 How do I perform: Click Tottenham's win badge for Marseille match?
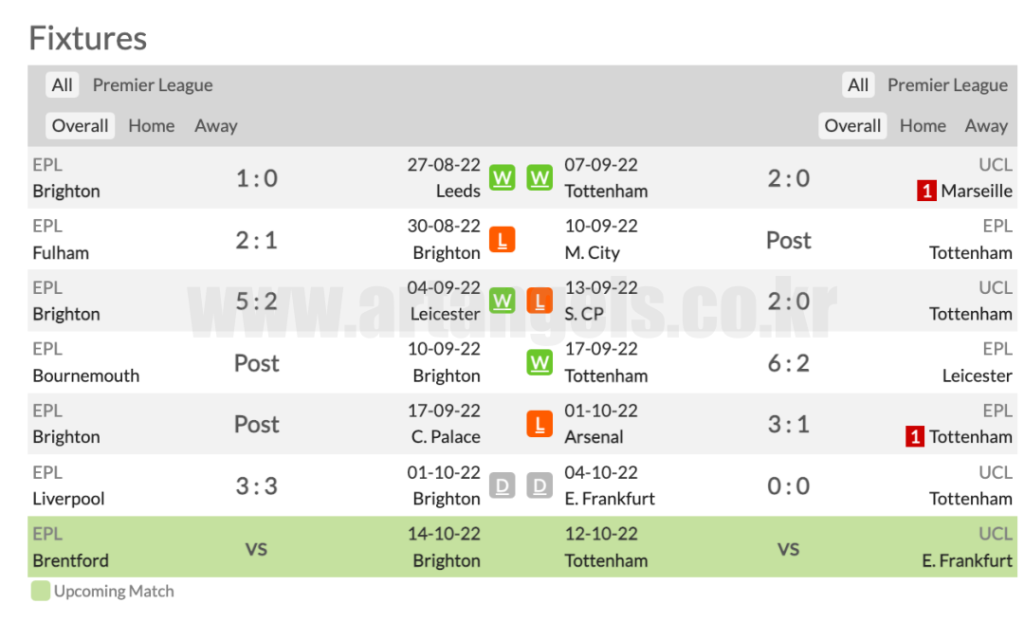(x=540, y=178)
